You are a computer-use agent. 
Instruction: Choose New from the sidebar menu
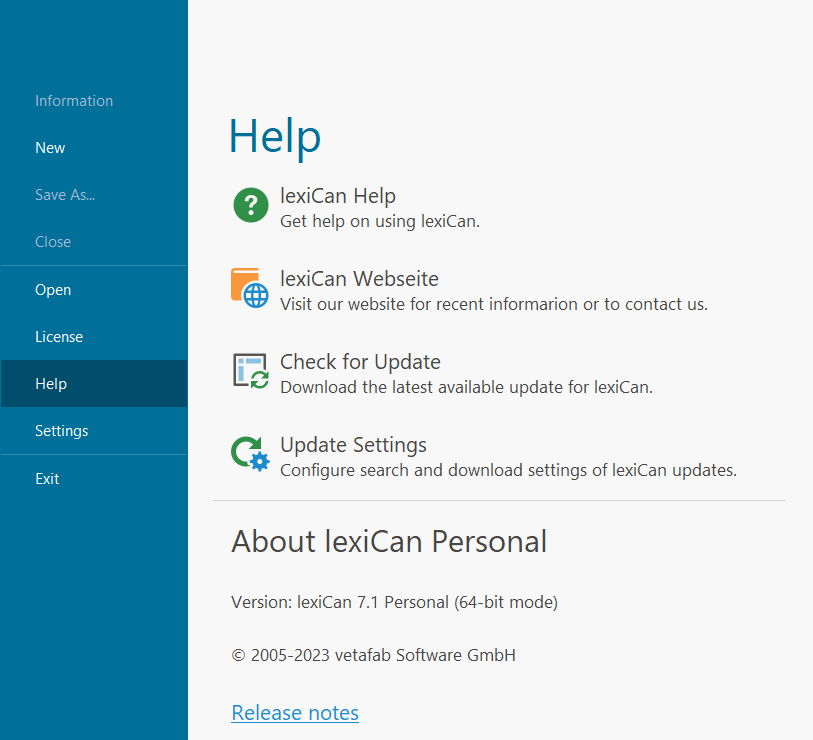[x=50, y=148]
